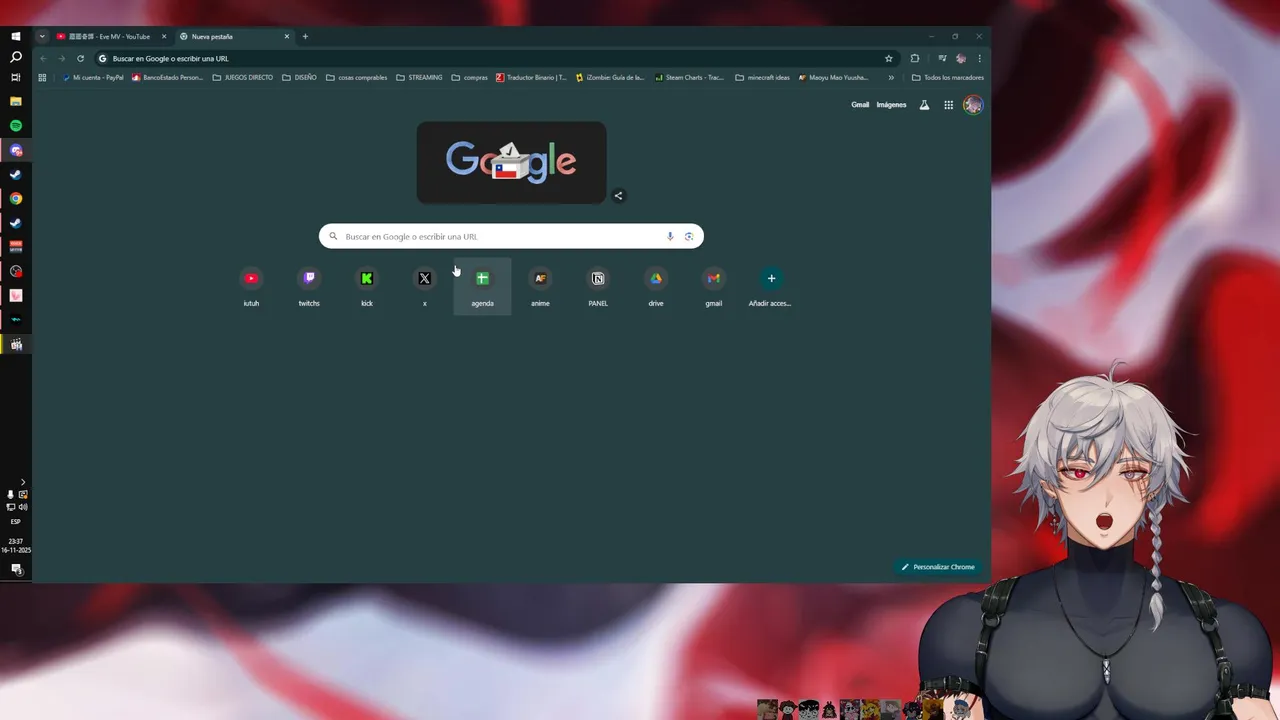Expand the cosas comprables bookmark folder
The height and width of the screenshot is (720, 1280).
[357, 77]
